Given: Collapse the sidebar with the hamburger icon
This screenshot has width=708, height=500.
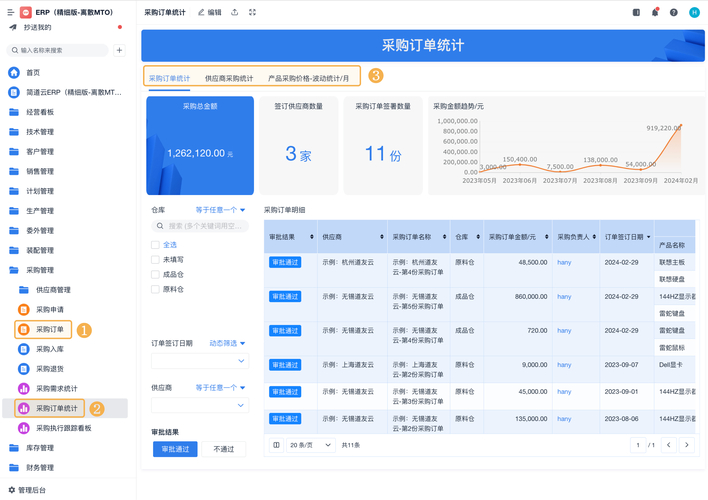Looking at the screenshot, I should pyautogui.click(x=10, y=13).
